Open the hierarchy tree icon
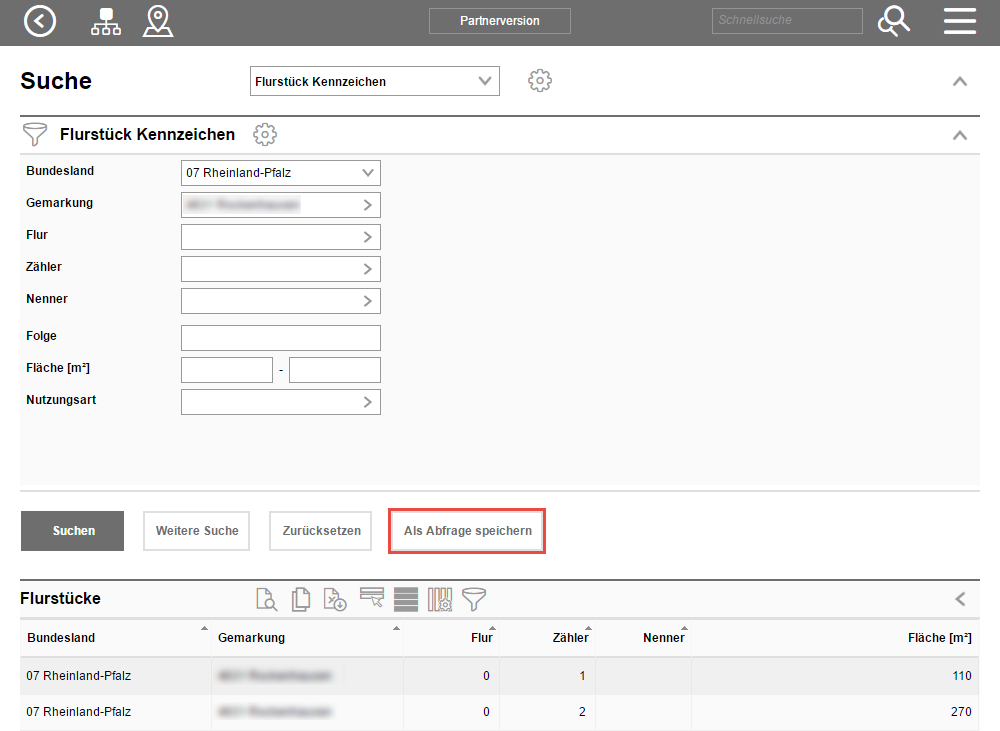The image size is (1000, 731). [x=105, y=21]
